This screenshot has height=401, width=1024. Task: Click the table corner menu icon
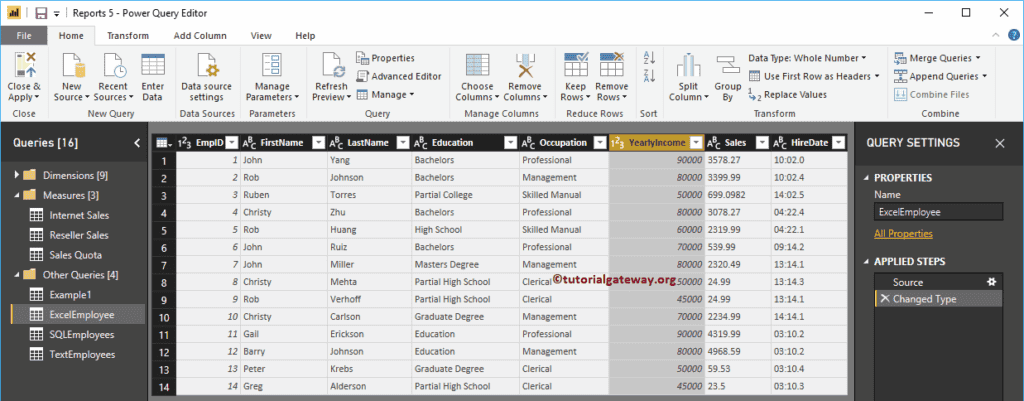(162, 143)
